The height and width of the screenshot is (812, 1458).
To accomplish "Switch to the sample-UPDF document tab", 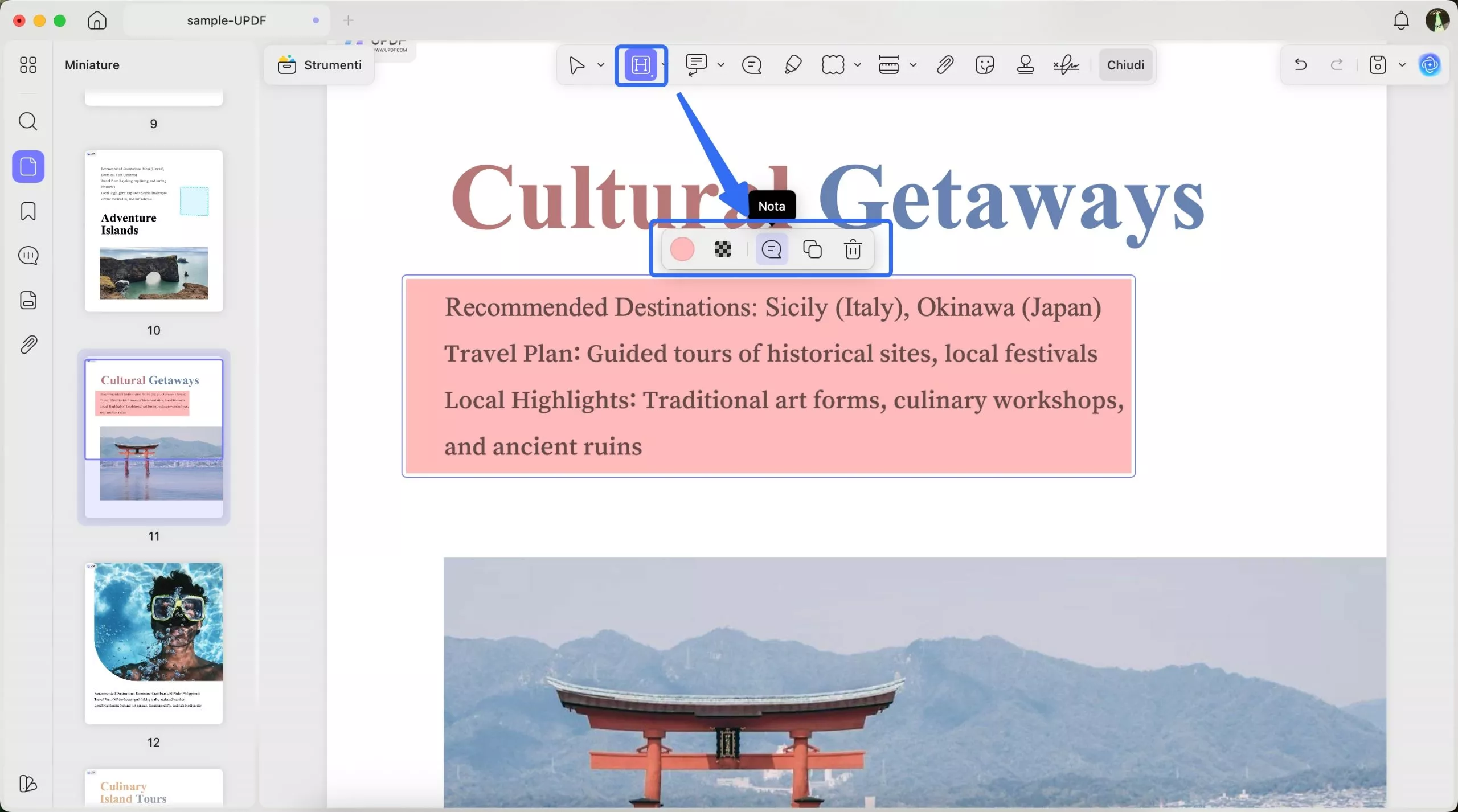I will tap(226, 20).
